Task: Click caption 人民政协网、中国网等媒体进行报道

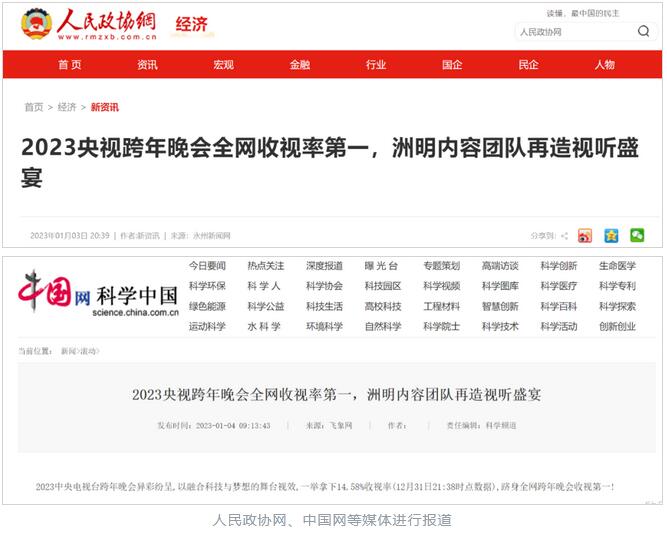Action: click(332, 520)
